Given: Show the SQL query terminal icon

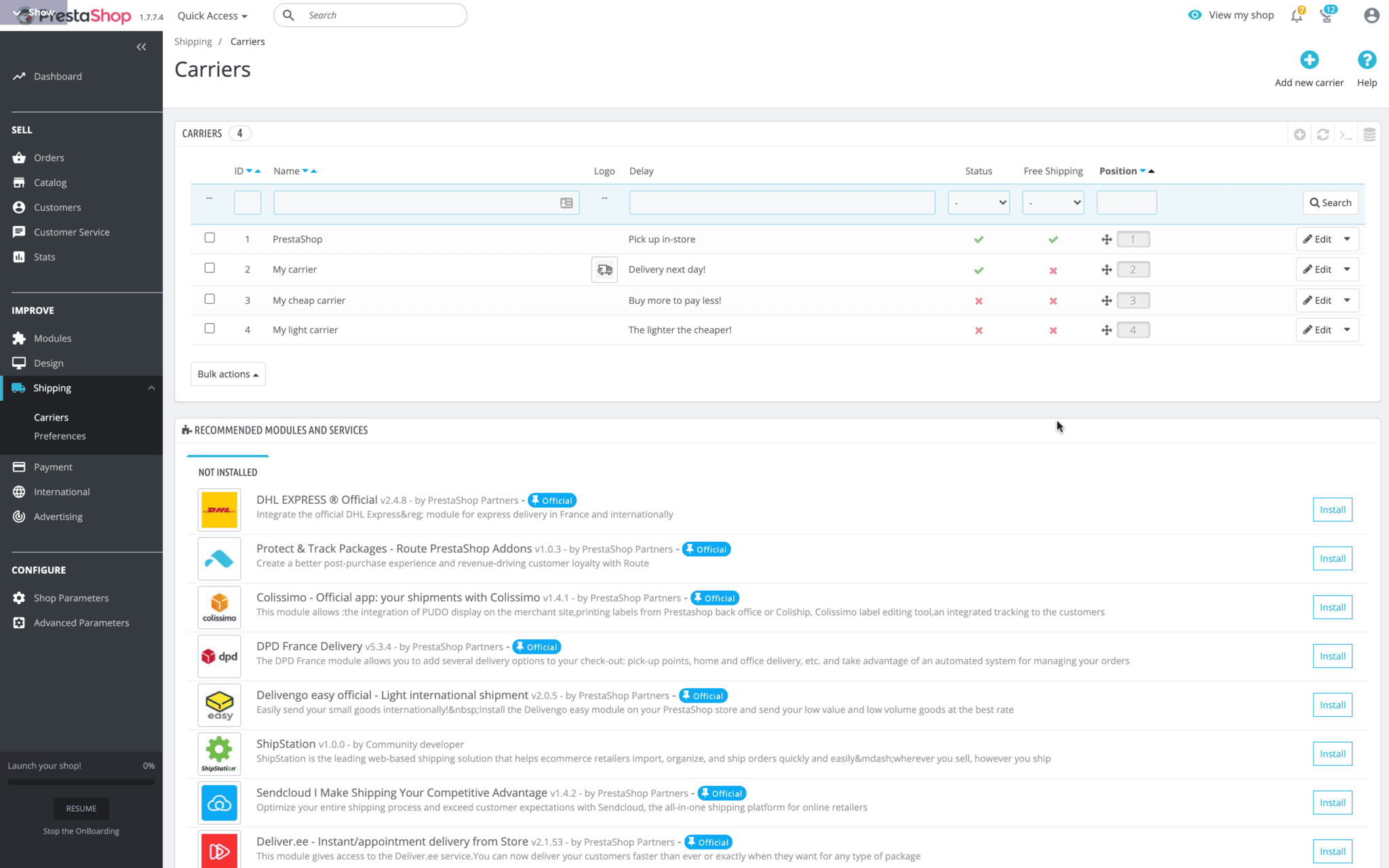Looking at the screenshot, I should [x=1346, y=134].
